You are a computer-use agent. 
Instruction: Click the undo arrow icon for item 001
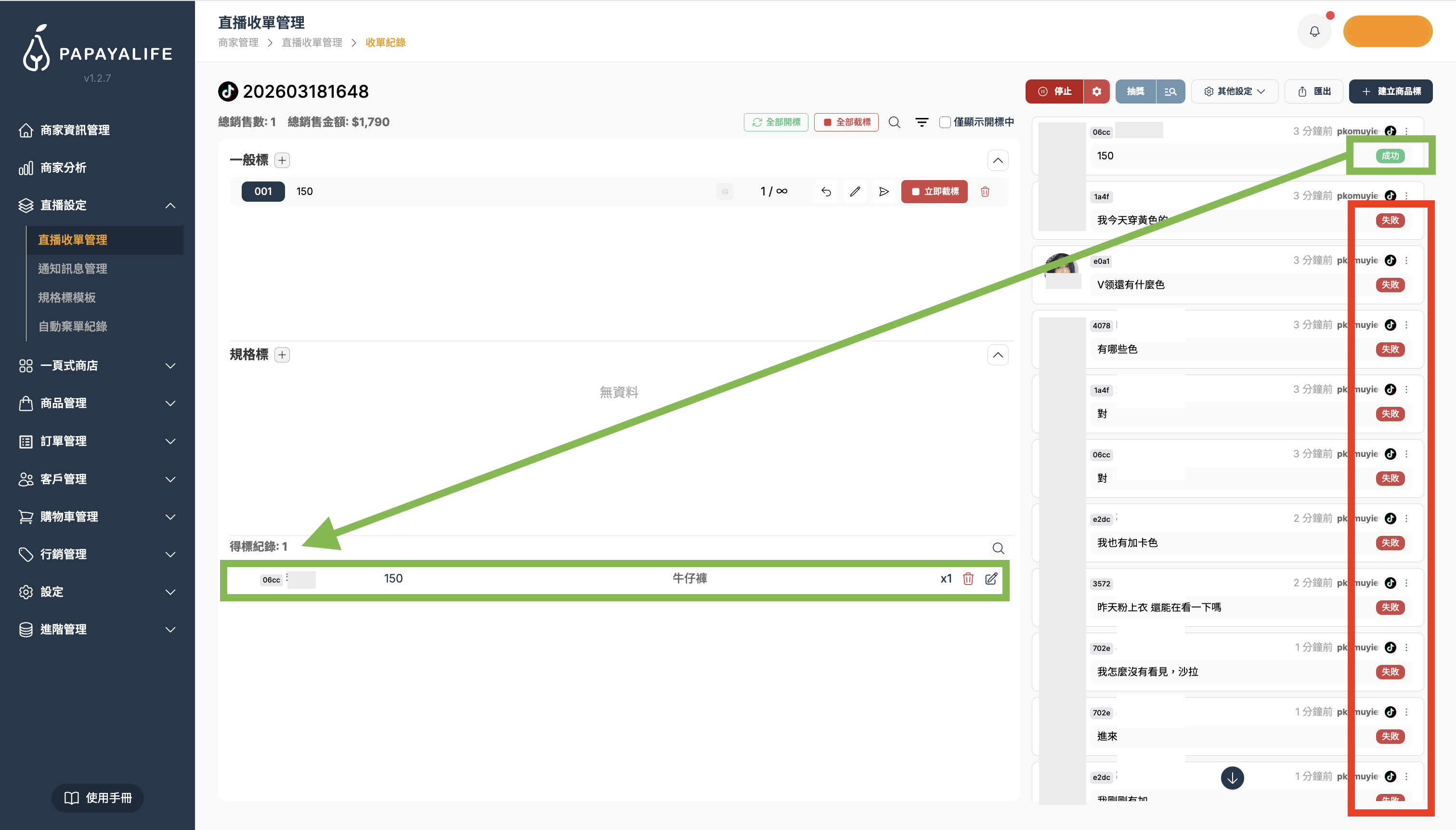tap(825, 192)
